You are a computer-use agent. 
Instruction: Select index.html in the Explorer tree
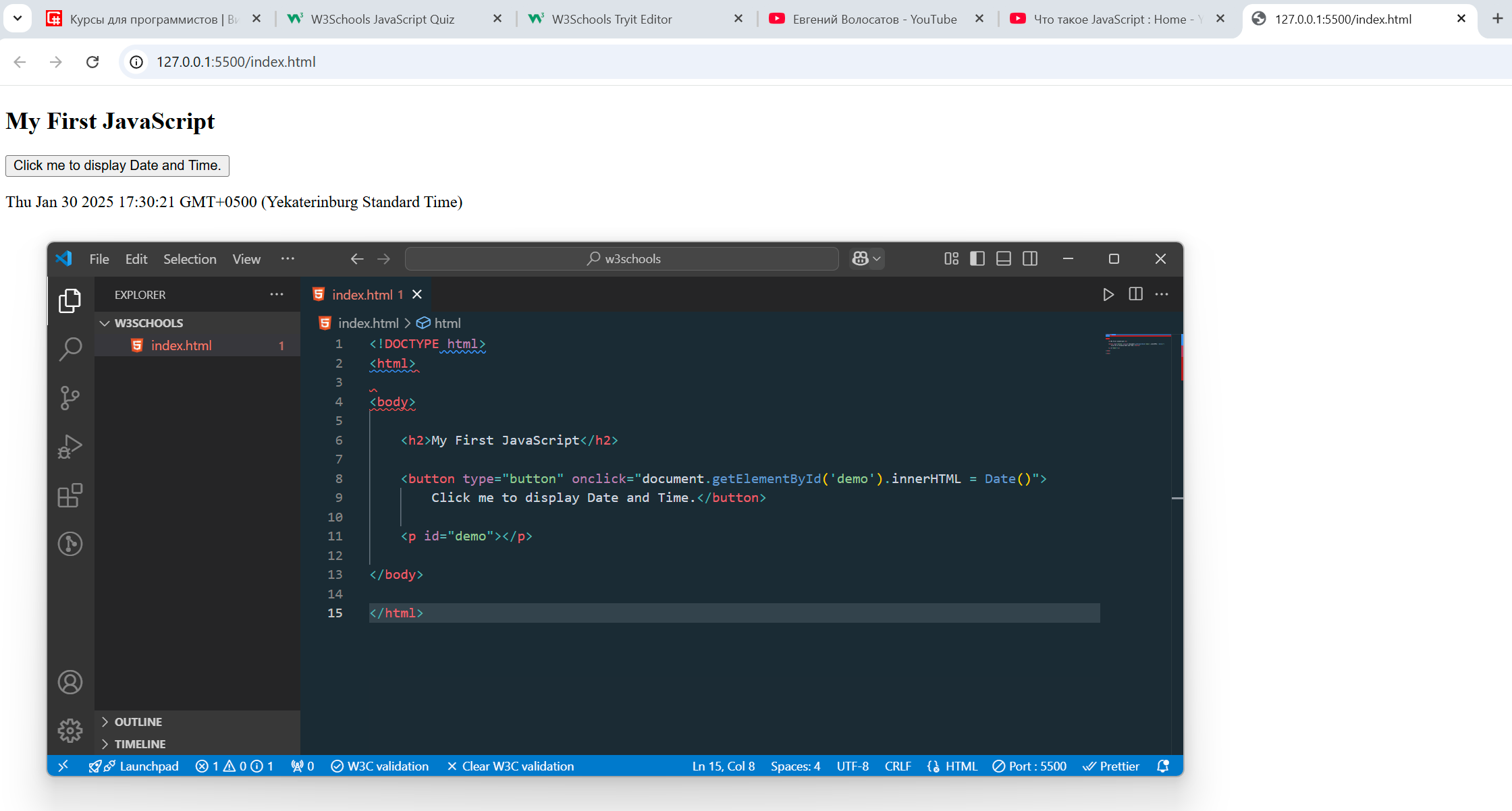pyautogui.click(x=197, y=345)
